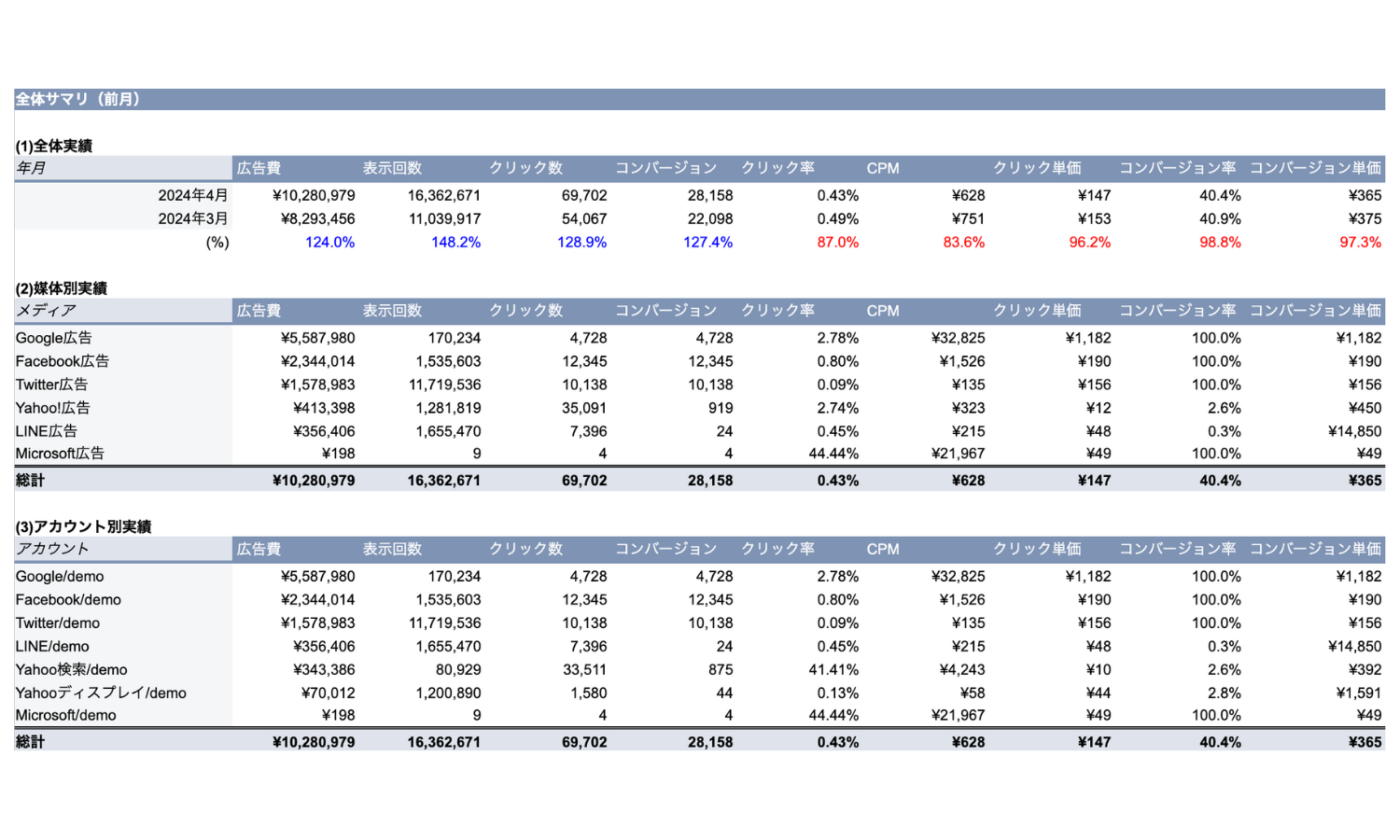Click the red 96.2% click cost ratio
This screenshot has width=1400, height=840.
1090,242
